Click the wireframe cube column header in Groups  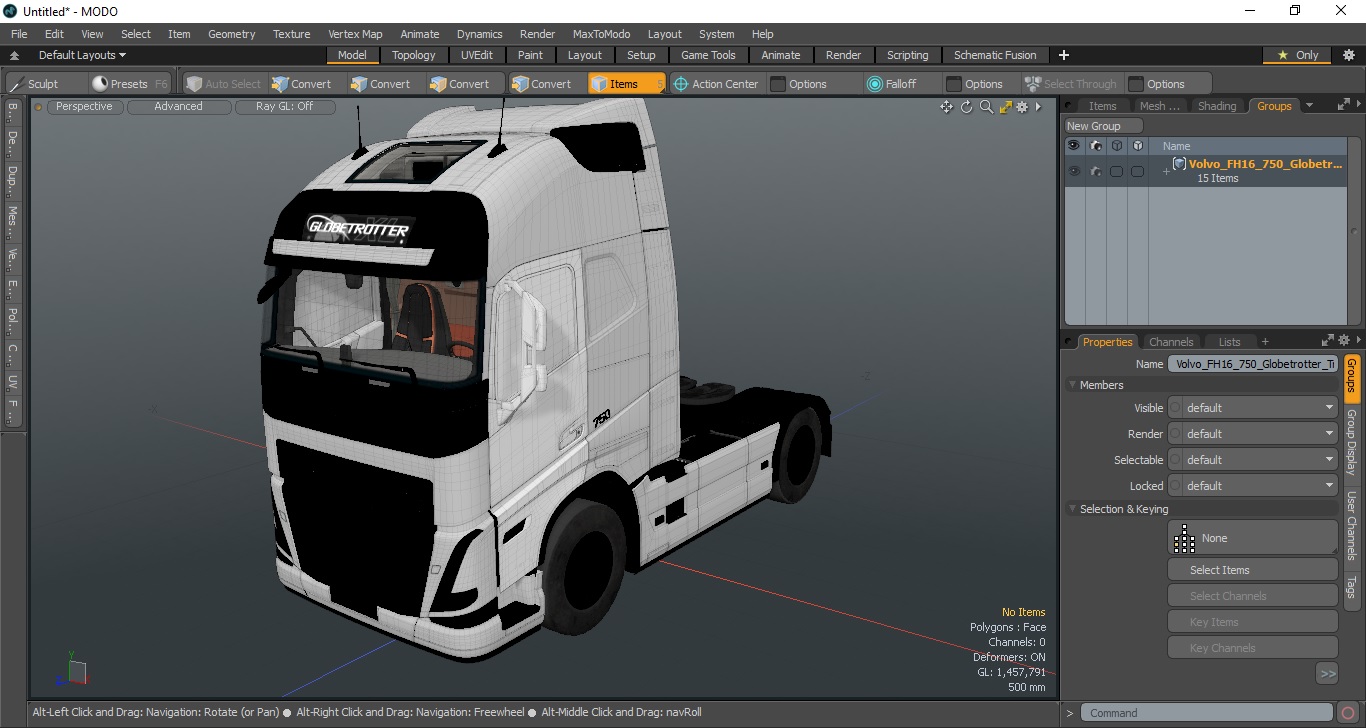pos(1116,146)
